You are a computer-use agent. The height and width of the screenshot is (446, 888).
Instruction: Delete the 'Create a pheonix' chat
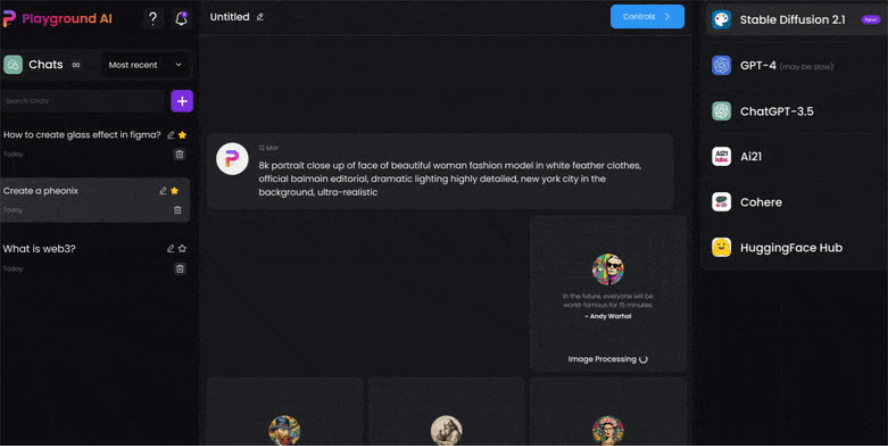click(x=178, y=210)
